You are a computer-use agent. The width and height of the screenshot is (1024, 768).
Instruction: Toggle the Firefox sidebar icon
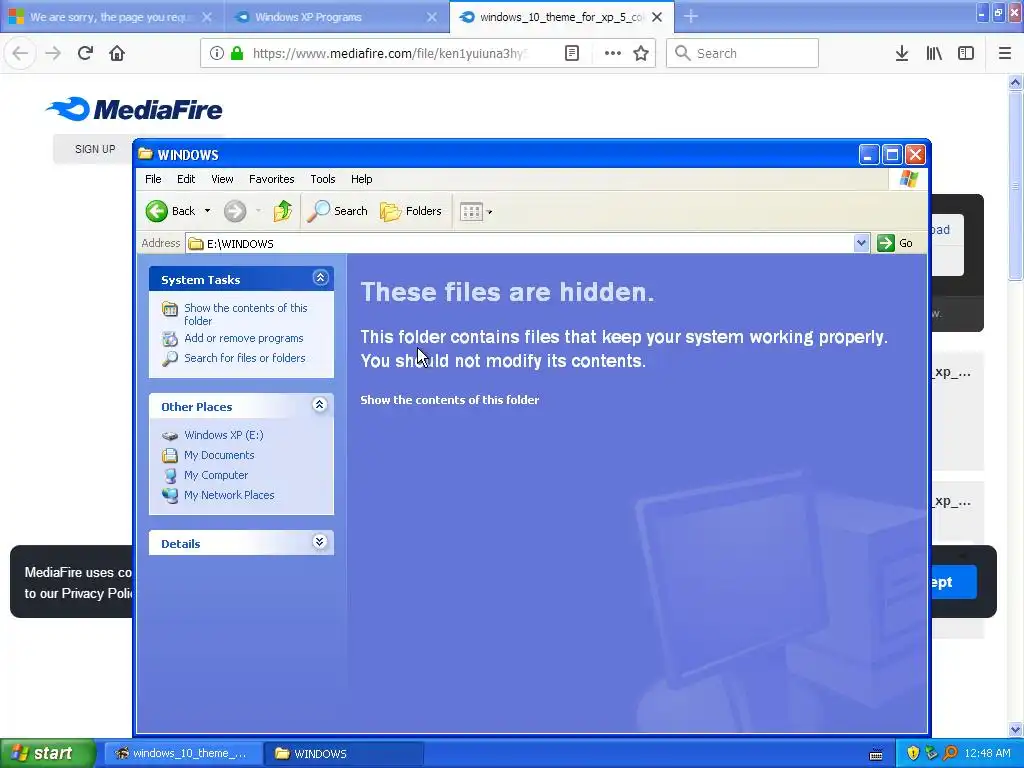pos(966,53)
